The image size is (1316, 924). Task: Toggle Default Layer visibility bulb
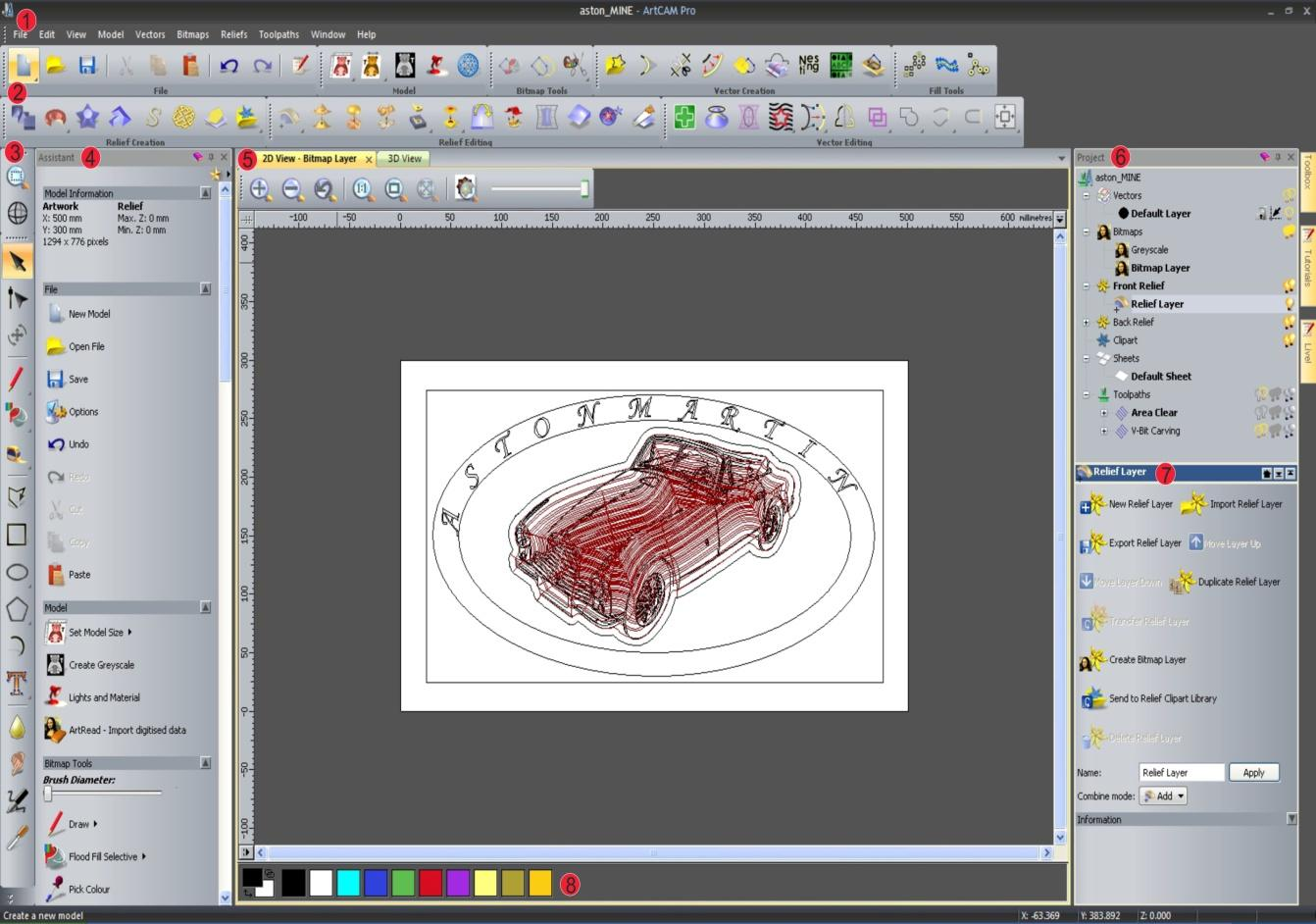coord(1290,213)
